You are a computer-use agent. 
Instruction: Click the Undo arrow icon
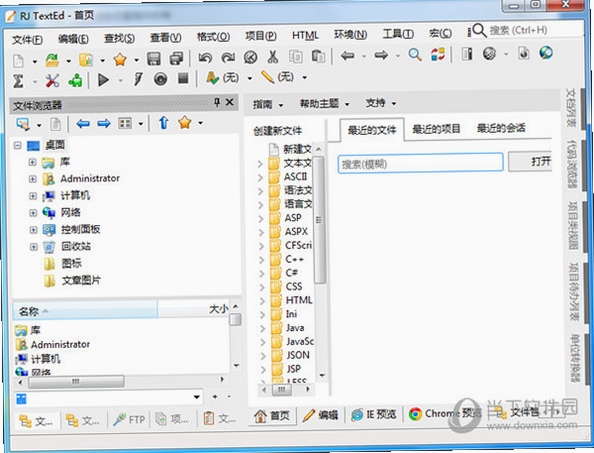coord(205,58)
